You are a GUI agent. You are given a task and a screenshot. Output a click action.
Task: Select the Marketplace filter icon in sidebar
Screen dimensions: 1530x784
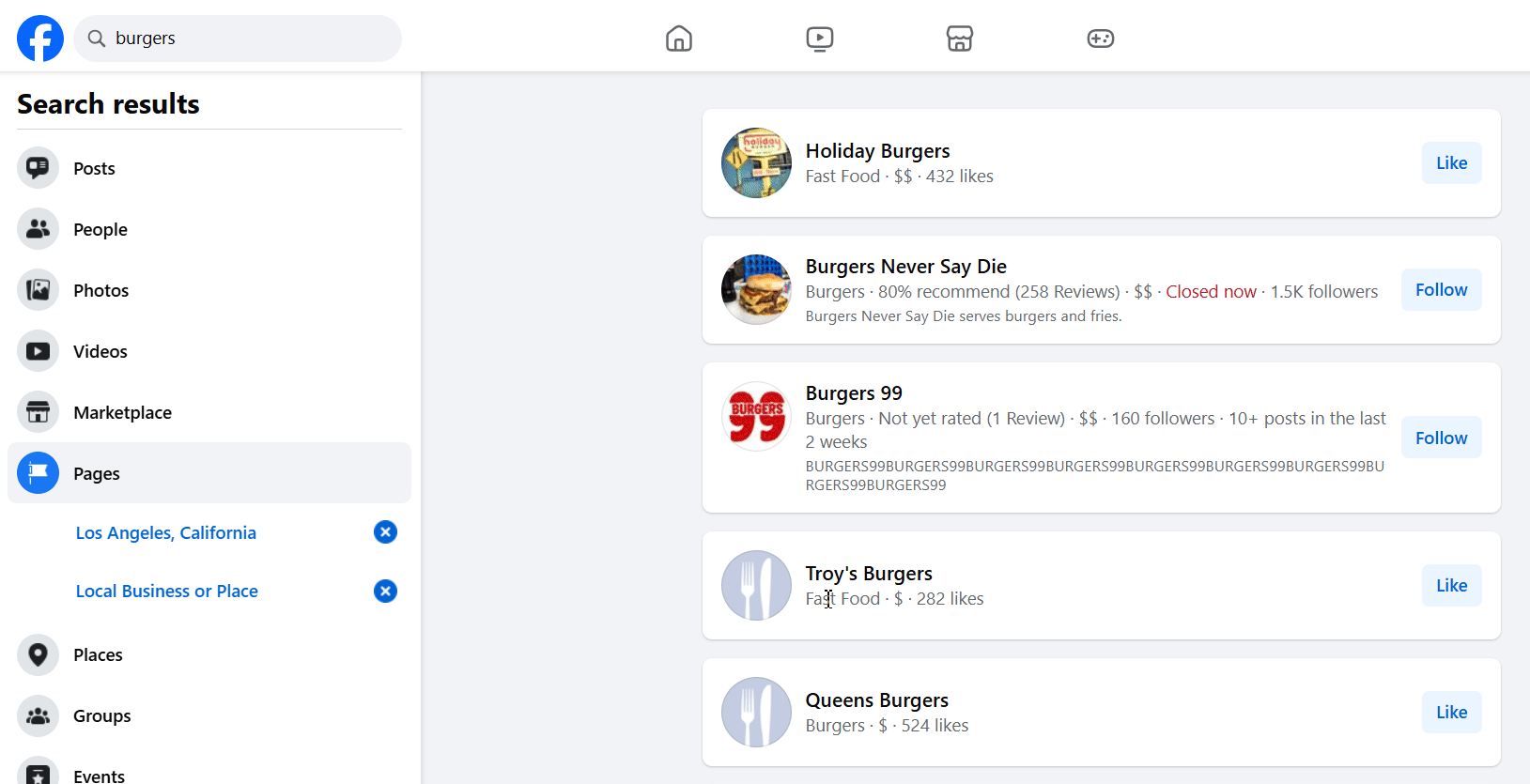coord(39,412)
